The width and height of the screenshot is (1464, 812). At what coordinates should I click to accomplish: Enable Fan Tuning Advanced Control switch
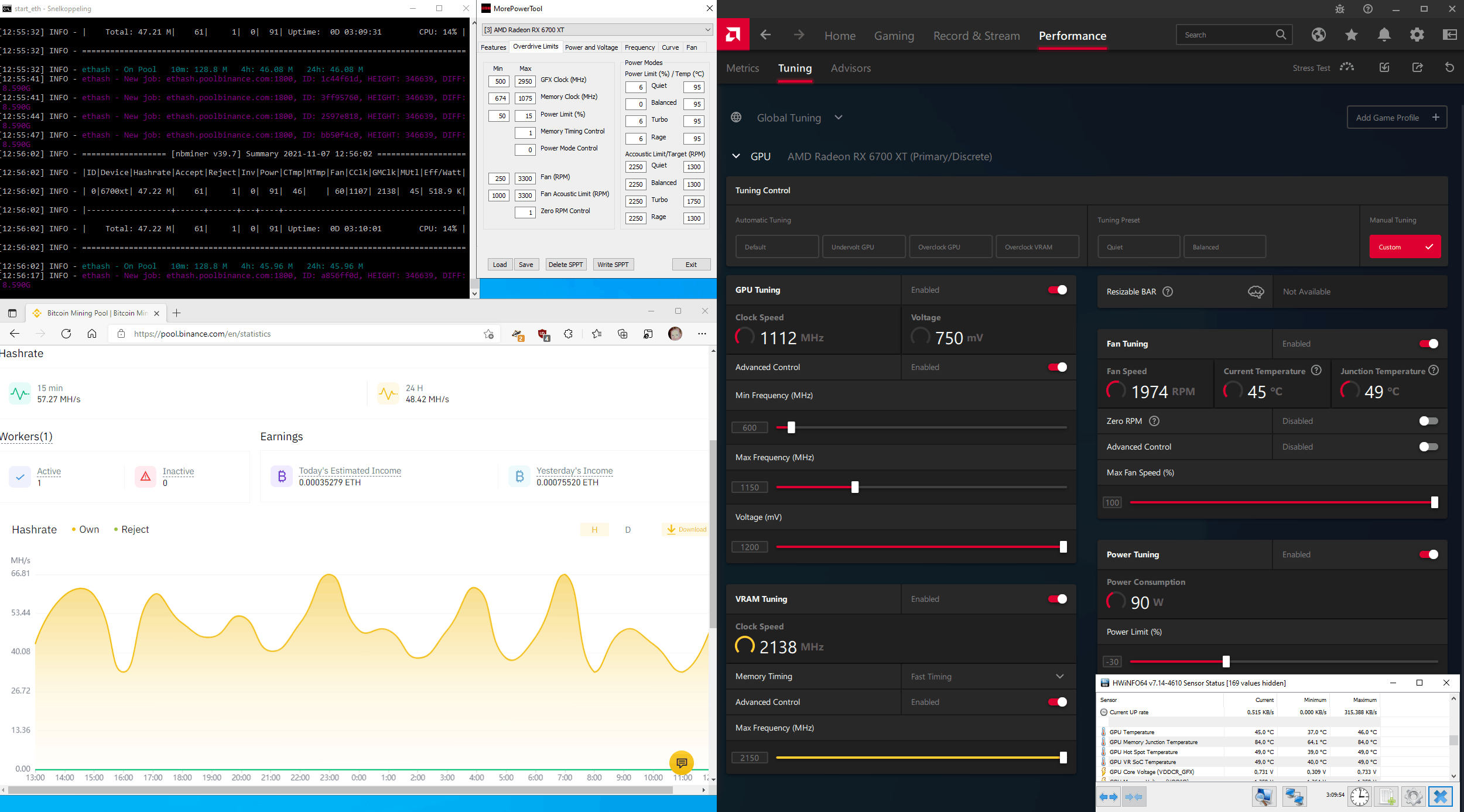click(1429, 447)
